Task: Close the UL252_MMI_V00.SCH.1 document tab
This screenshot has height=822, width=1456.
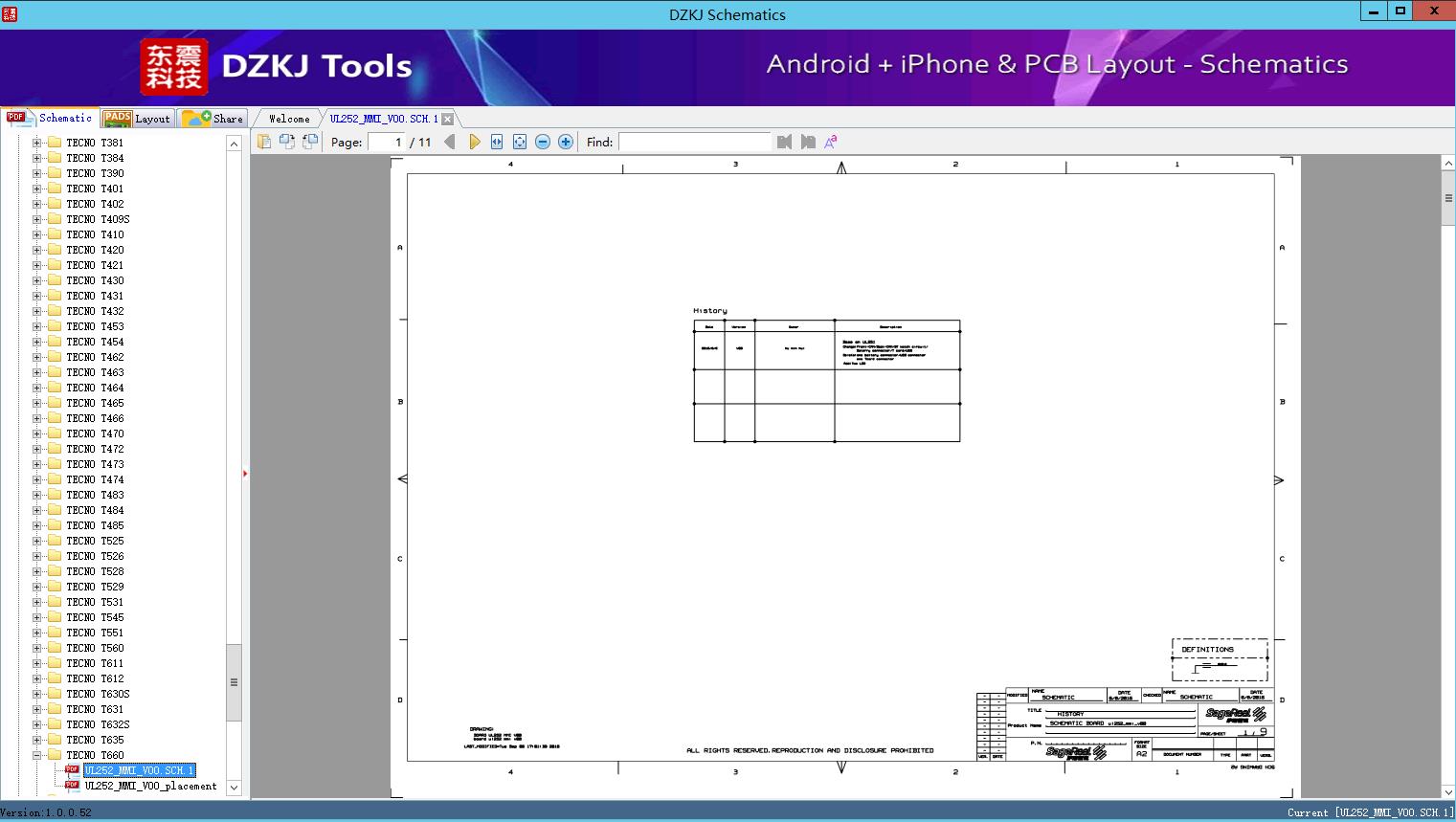Action: click(x=447, y=119)
